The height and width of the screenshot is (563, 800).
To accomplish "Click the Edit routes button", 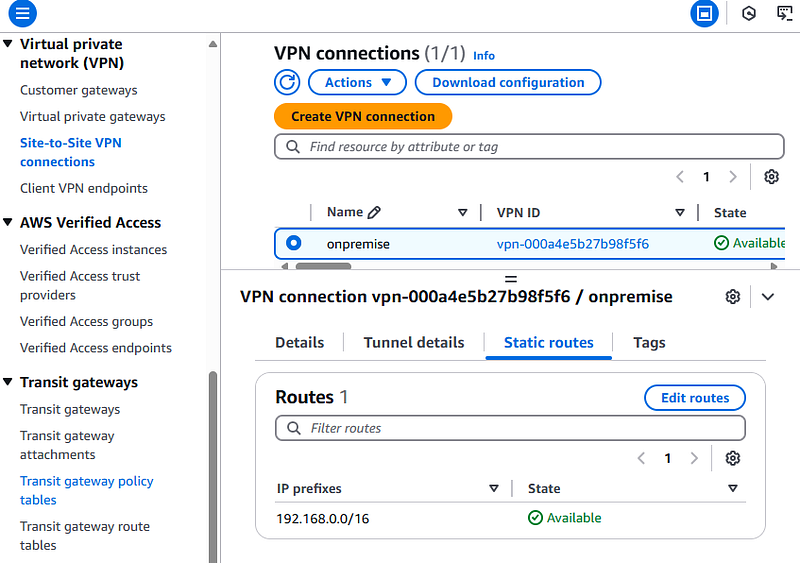I will pos(695,398).
